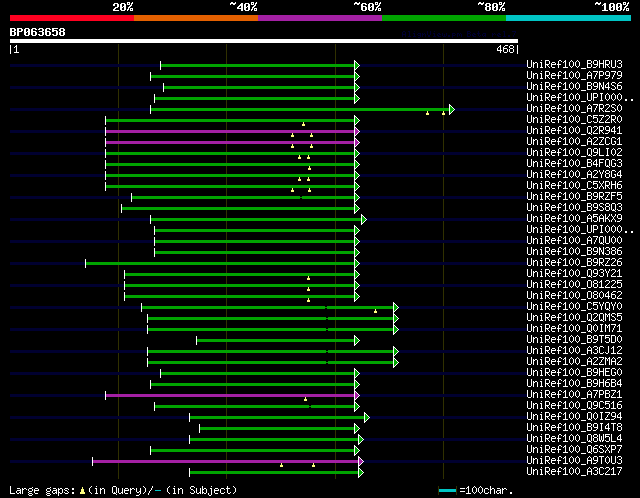640x498 pixels.
Task: Click the purple arrowhead on the A9T0U3 row
Action: pyautogui.click(x=361, y=462)
